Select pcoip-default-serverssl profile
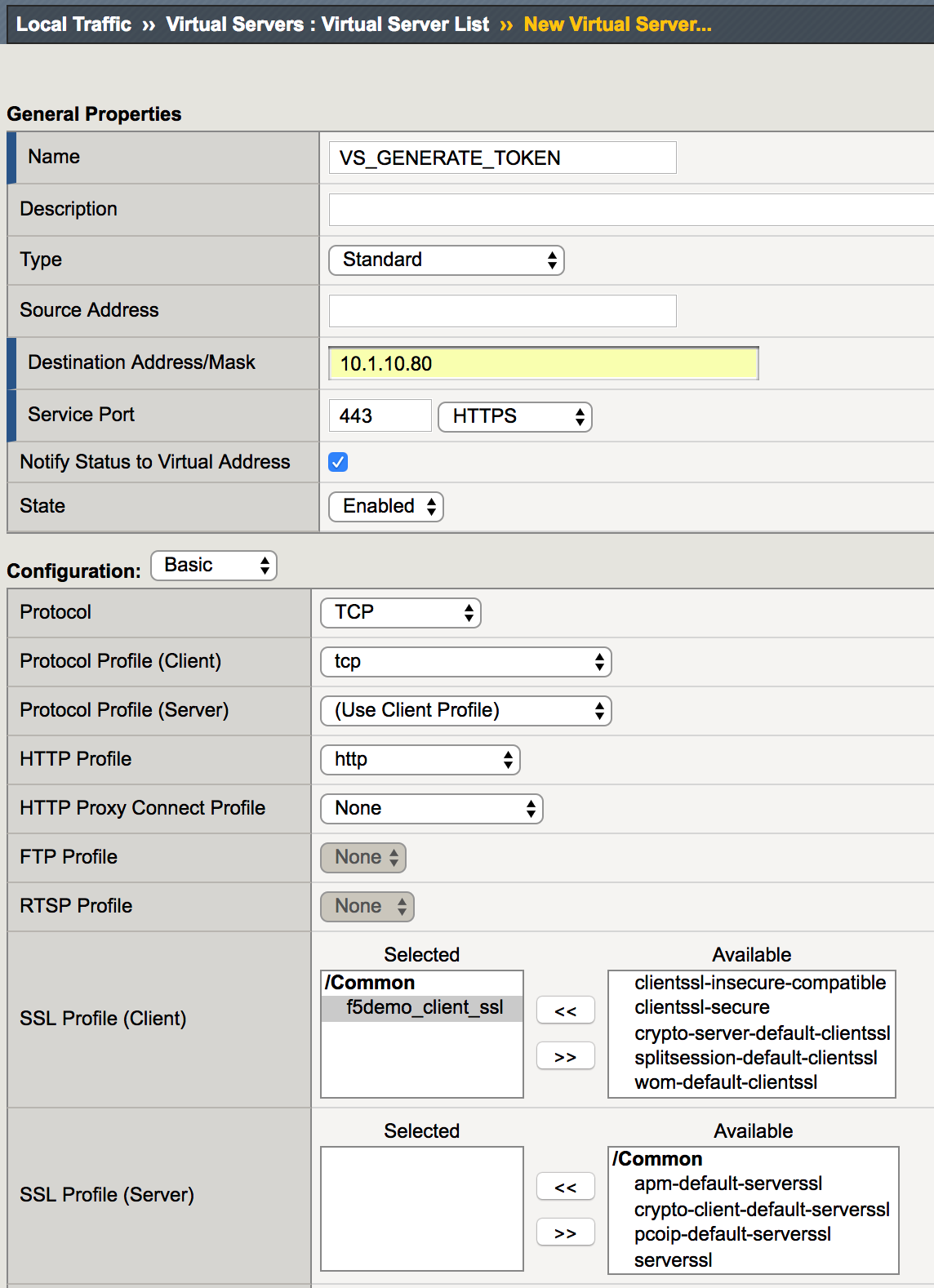The width and height of the screenshot is (934, 1288). pos(732,1234)
